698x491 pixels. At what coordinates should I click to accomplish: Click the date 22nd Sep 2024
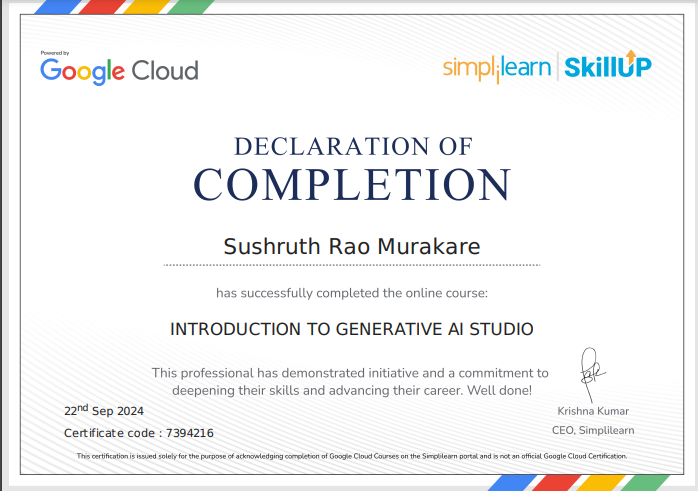coord(104,410)
